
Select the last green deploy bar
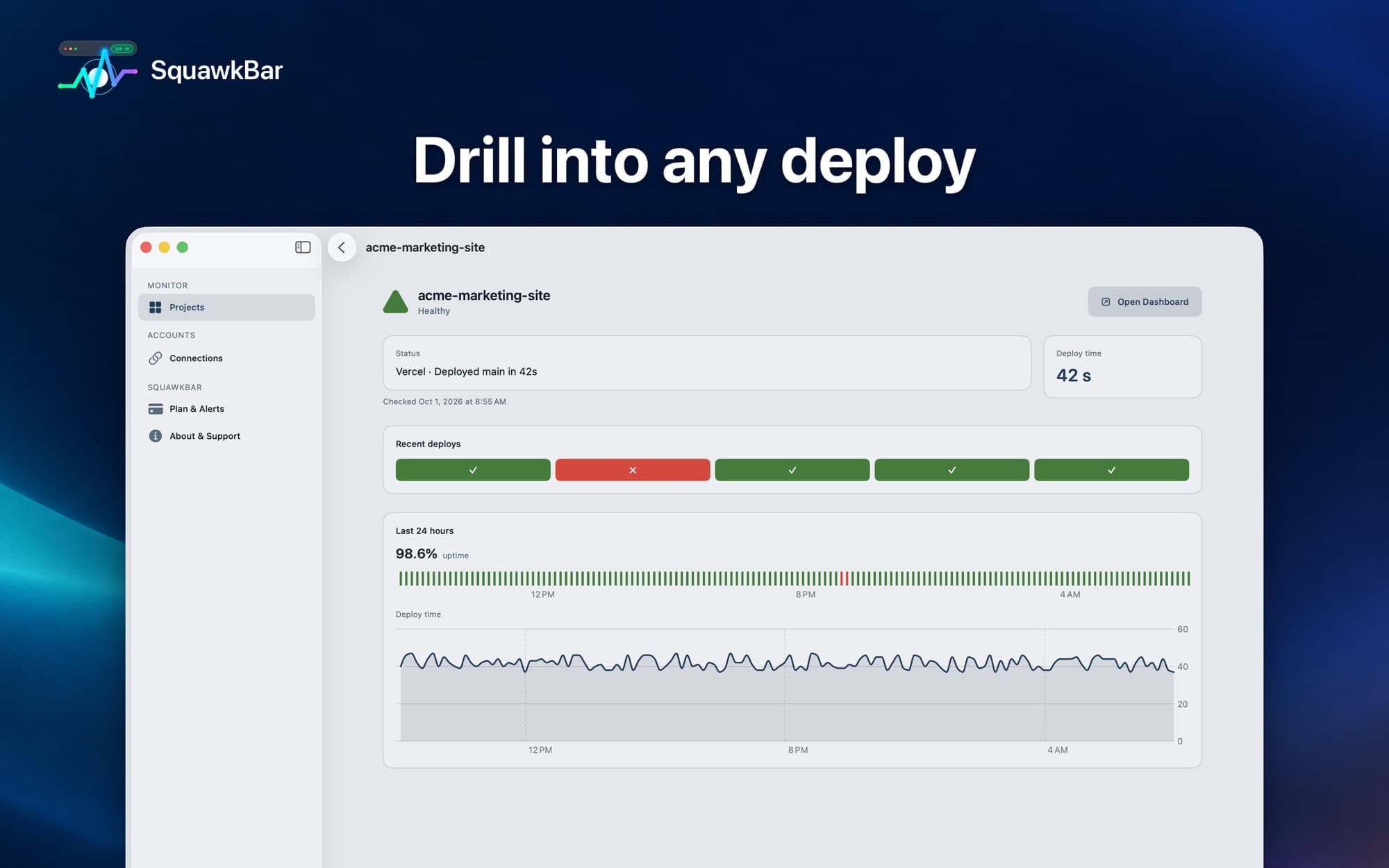coord(1111,470)
